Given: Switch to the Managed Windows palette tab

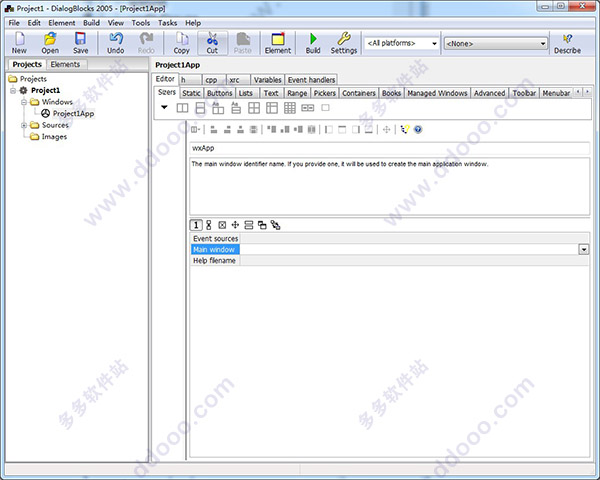Looking at the screenshot, I should (x=437, y=93).
